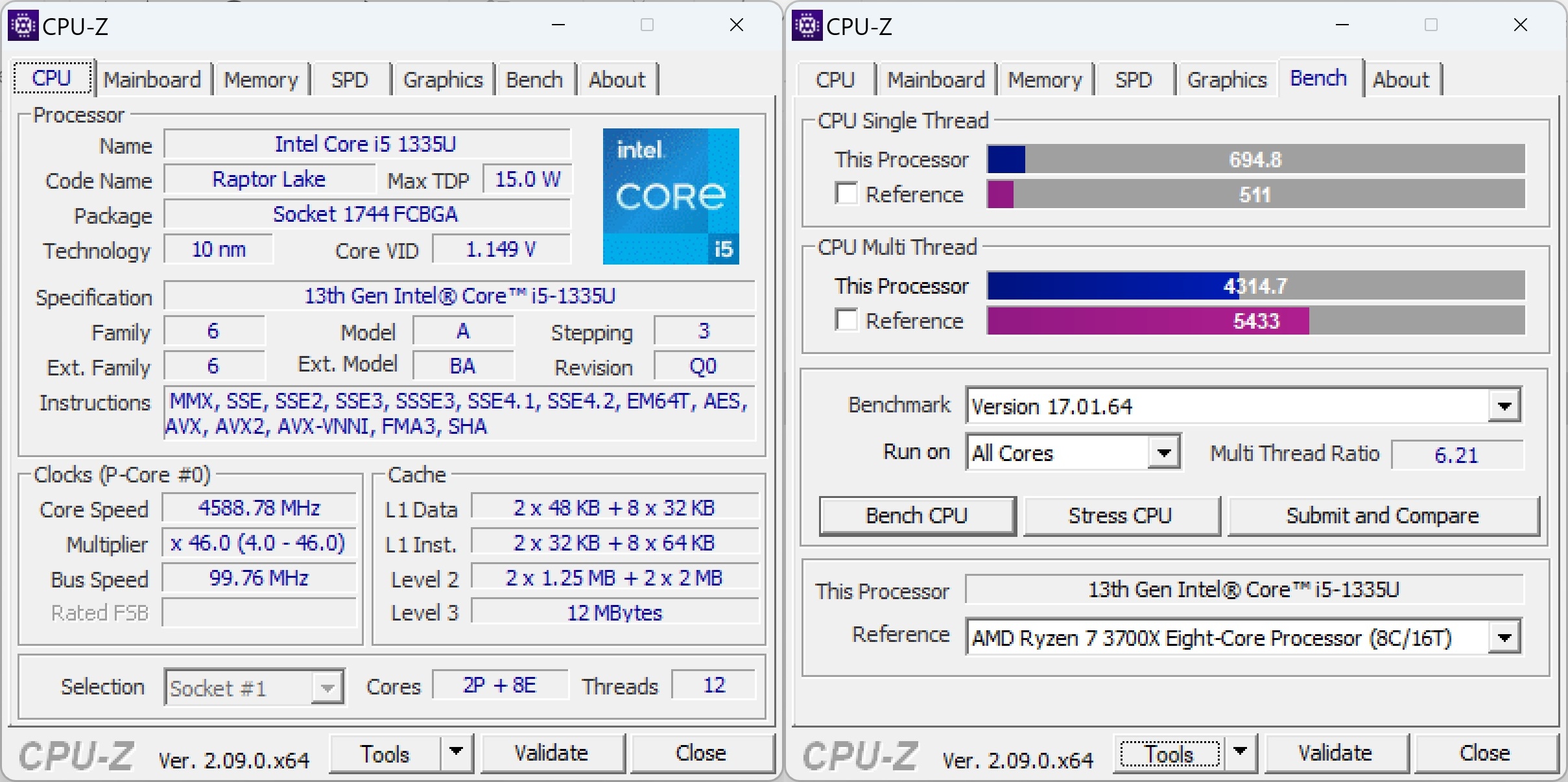1568x782 pixels.
Task: Click the Intel Core i5 logo badge
Action: pyautogui.click(x=671, y=196)
